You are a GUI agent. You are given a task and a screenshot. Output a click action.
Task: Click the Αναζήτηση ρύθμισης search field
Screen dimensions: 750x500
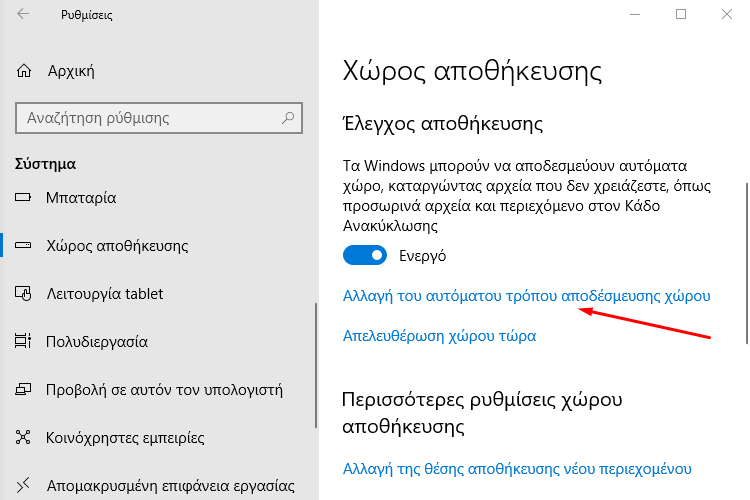(x=159, y=118)
